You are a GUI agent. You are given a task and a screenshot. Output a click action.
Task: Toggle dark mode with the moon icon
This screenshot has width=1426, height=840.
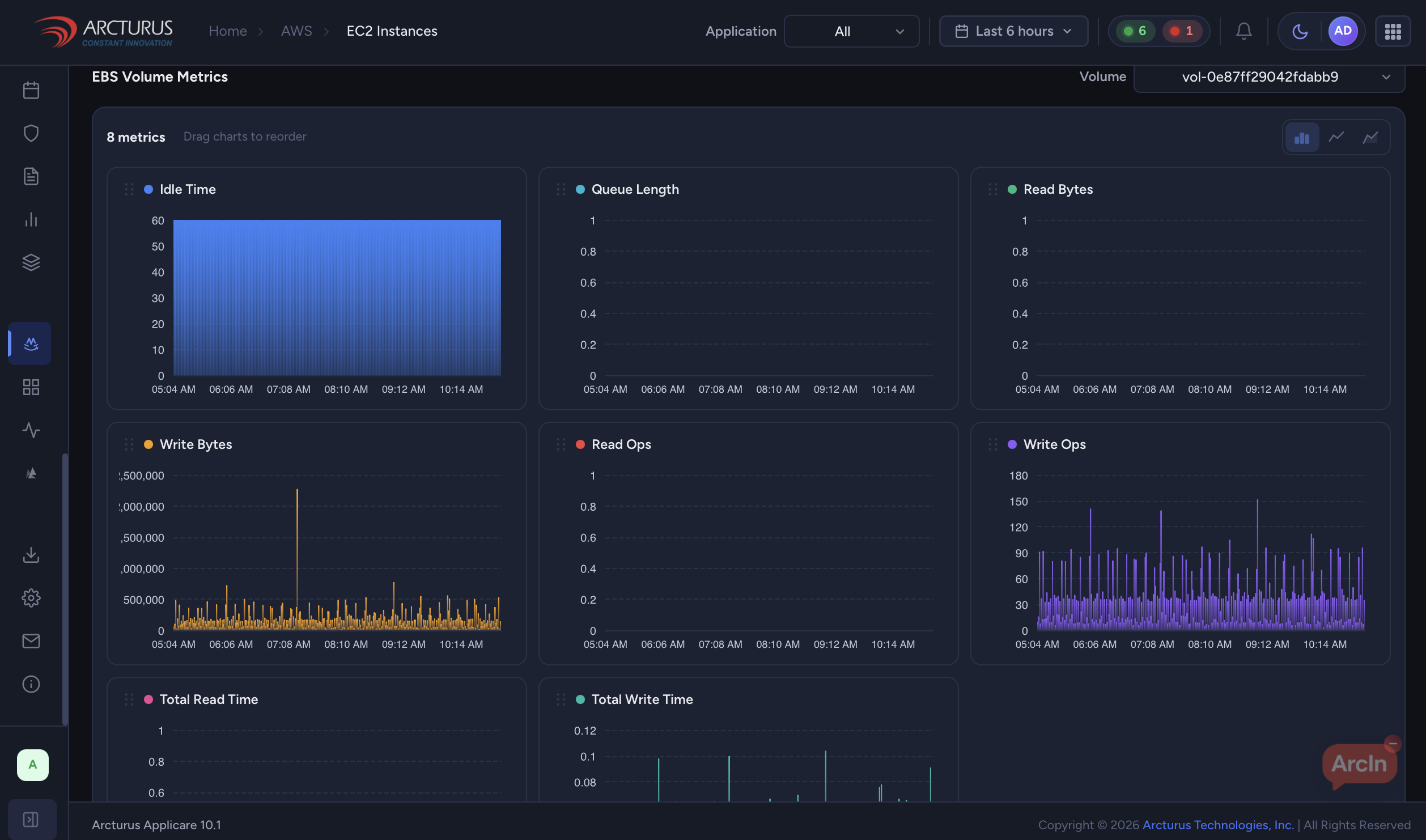[x=1300, y=31]
